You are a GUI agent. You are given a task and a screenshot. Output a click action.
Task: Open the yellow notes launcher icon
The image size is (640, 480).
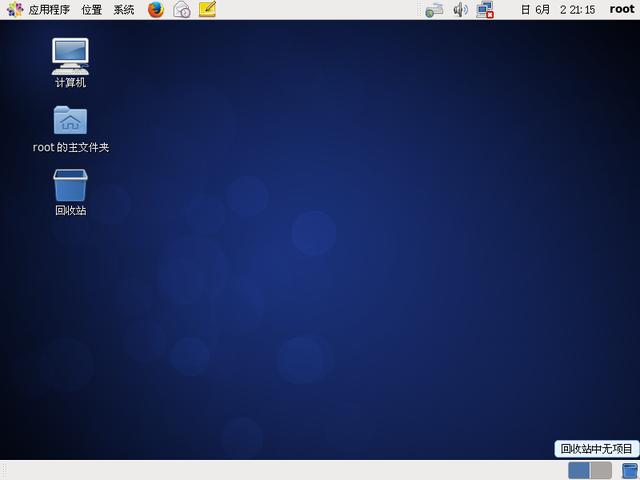click(x=207, y=9)
